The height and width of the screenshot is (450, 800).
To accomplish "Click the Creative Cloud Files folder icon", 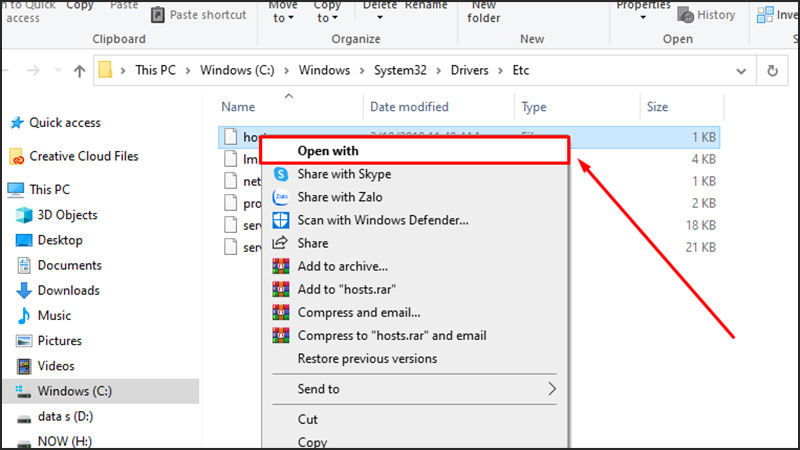I will pos(16,157).
